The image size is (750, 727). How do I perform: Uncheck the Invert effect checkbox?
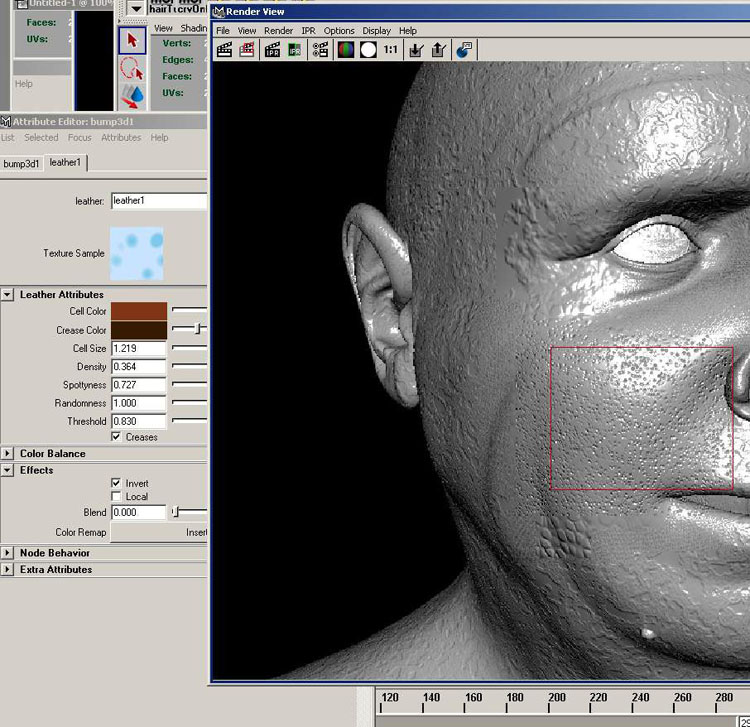(116, 483)
